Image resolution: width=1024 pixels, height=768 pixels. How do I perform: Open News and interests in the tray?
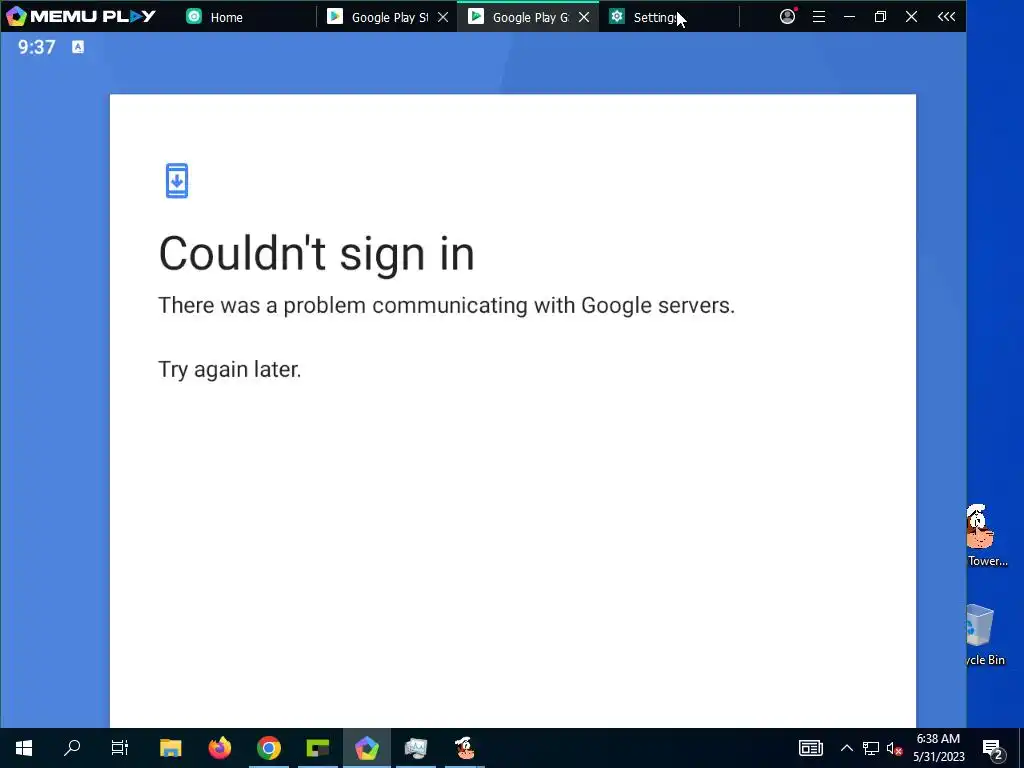tap(810, 748)
